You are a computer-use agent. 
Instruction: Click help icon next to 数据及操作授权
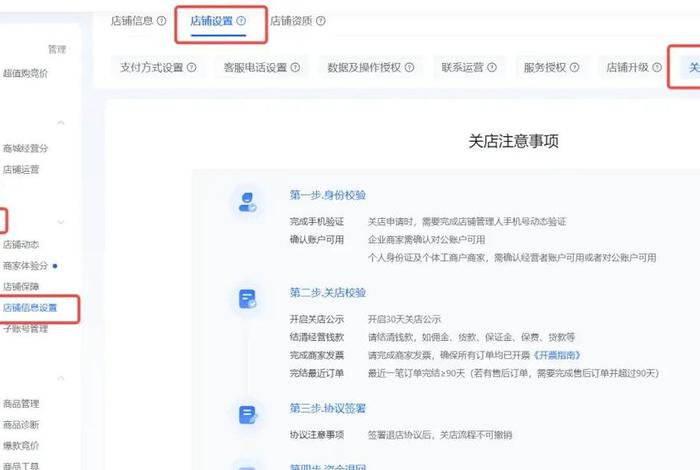[409, 67]
